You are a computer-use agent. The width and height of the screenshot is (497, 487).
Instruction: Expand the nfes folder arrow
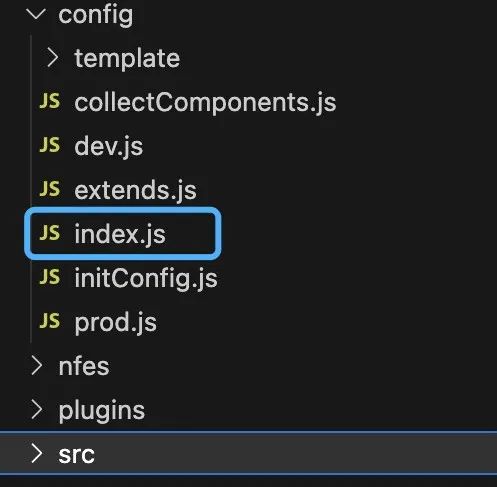click(x=37, y=365)
